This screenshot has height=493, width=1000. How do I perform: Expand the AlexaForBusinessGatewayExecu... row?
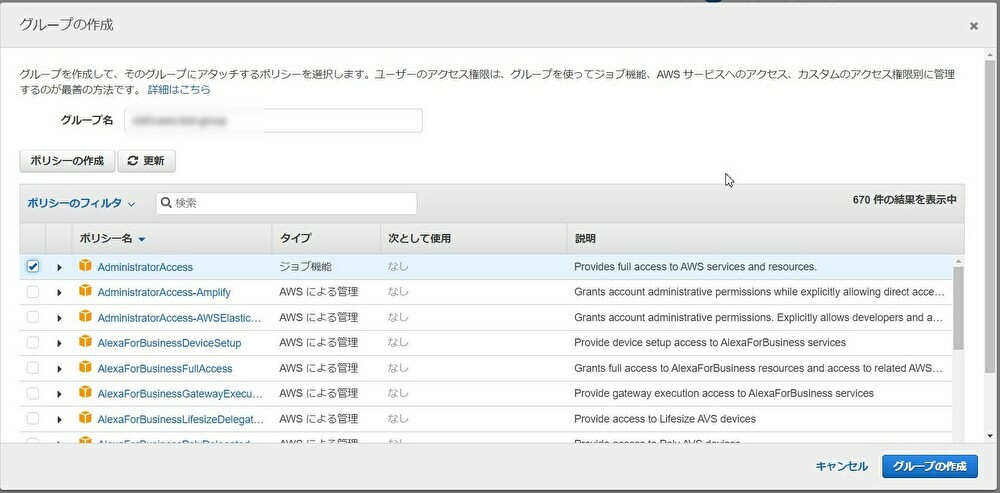(59, 394)
